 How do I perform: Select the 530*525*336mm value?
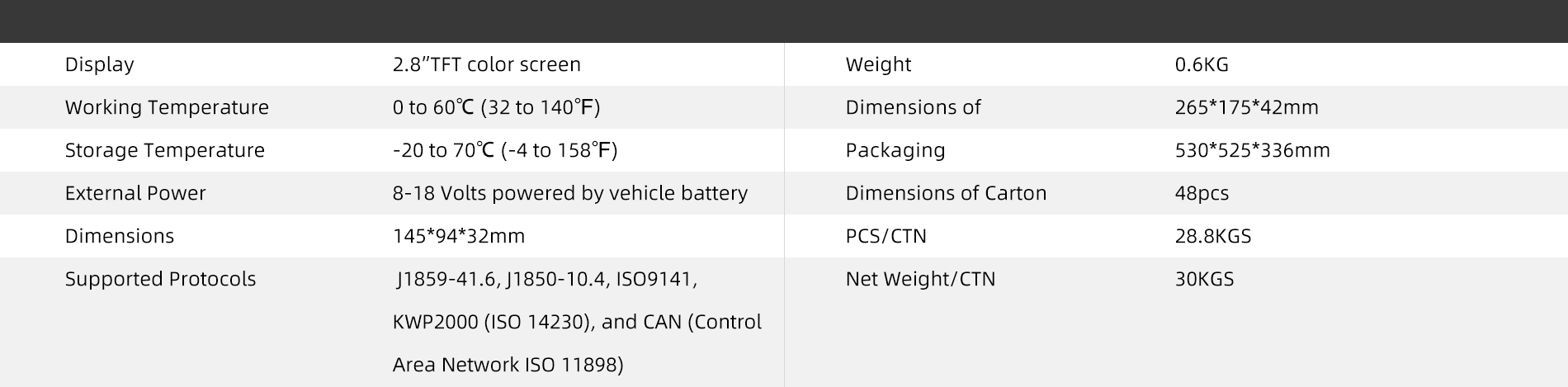tap(1252, 150)
